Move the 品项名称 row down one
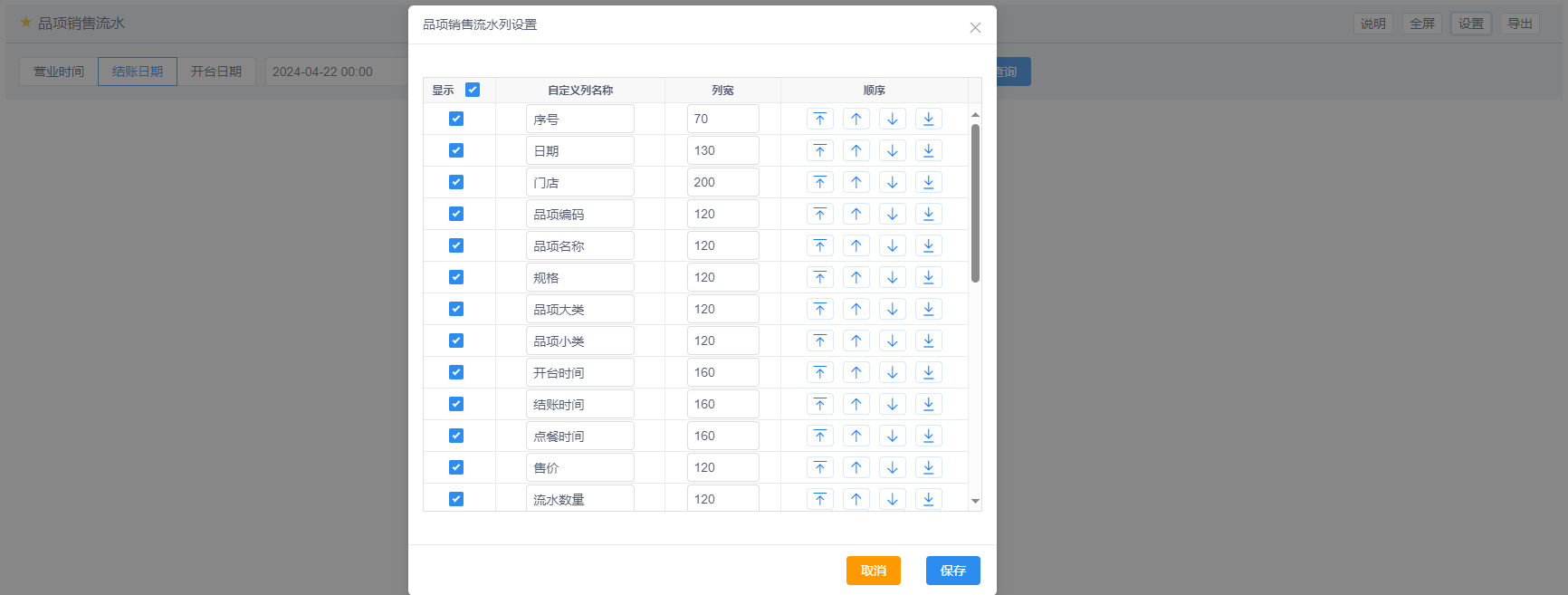Screen dimensions: 1568x595 893,245
